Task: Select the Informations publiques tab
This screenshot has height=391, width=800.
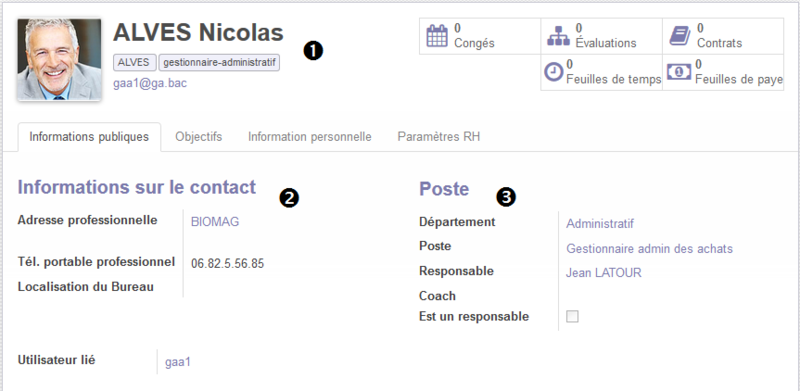Action: [x=89, y=137]
